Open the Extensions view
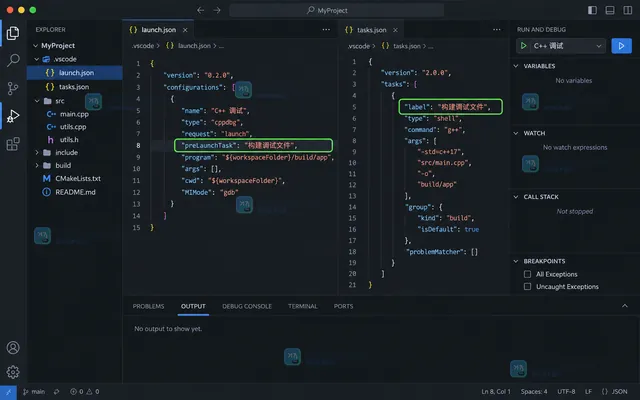This screenshot has height=400, width=640. pos(13,144)
